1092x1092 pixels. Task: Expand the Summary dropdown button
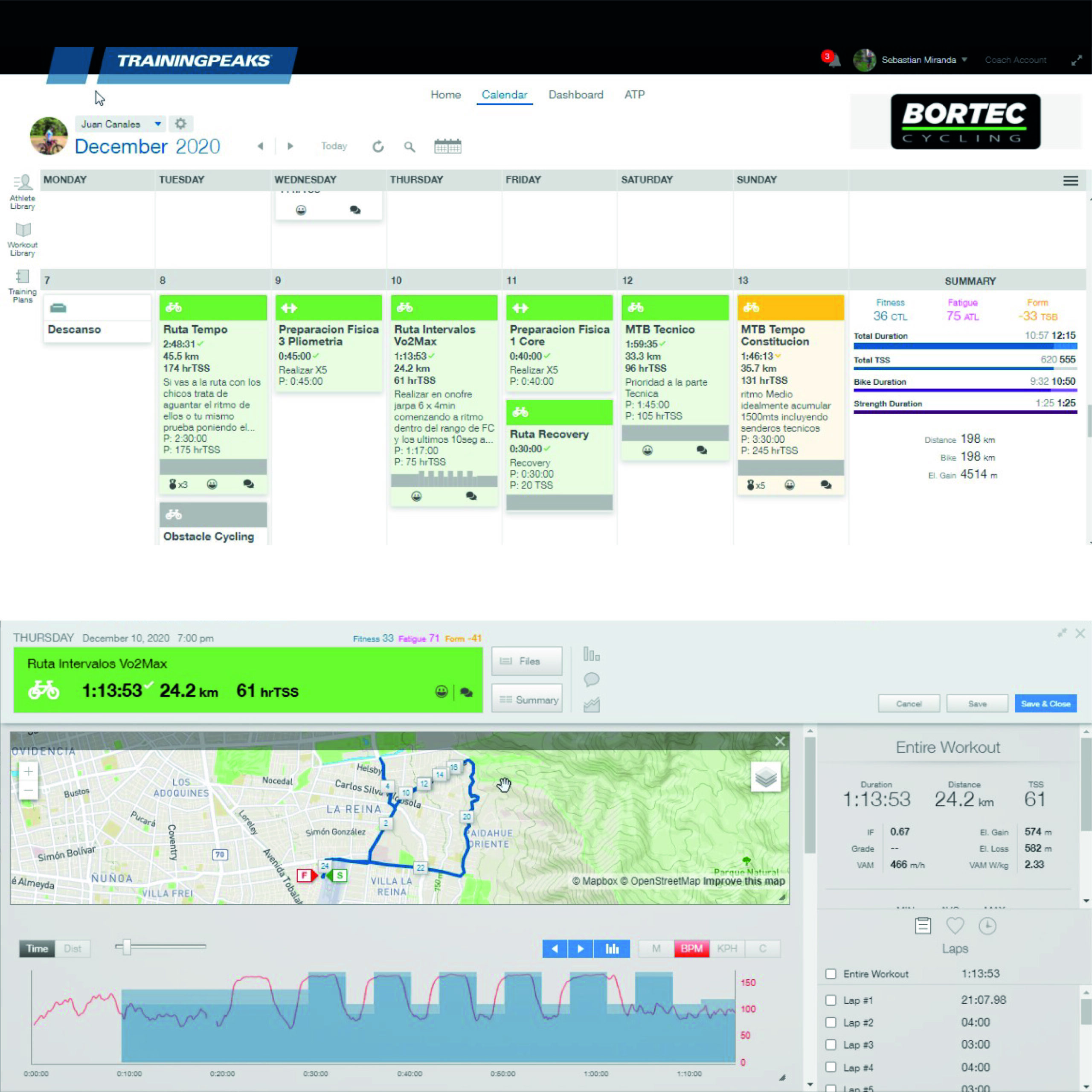coord(527,700)
